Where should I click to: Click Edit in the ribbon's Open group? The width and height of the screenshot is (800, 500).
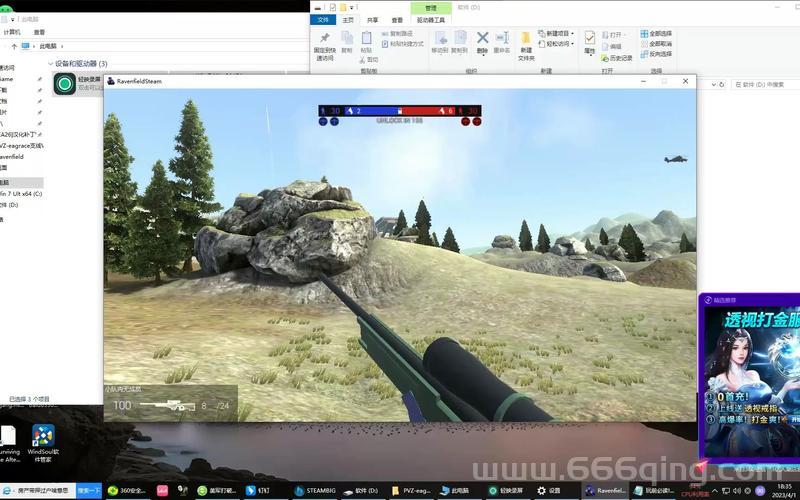tap(611, 46)
